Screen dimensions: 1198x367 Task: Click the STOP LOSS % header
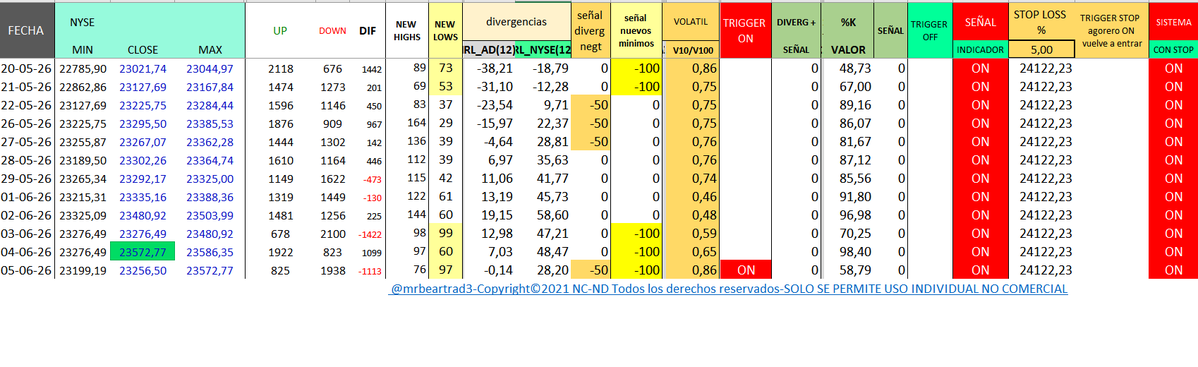coord(1041,21)
